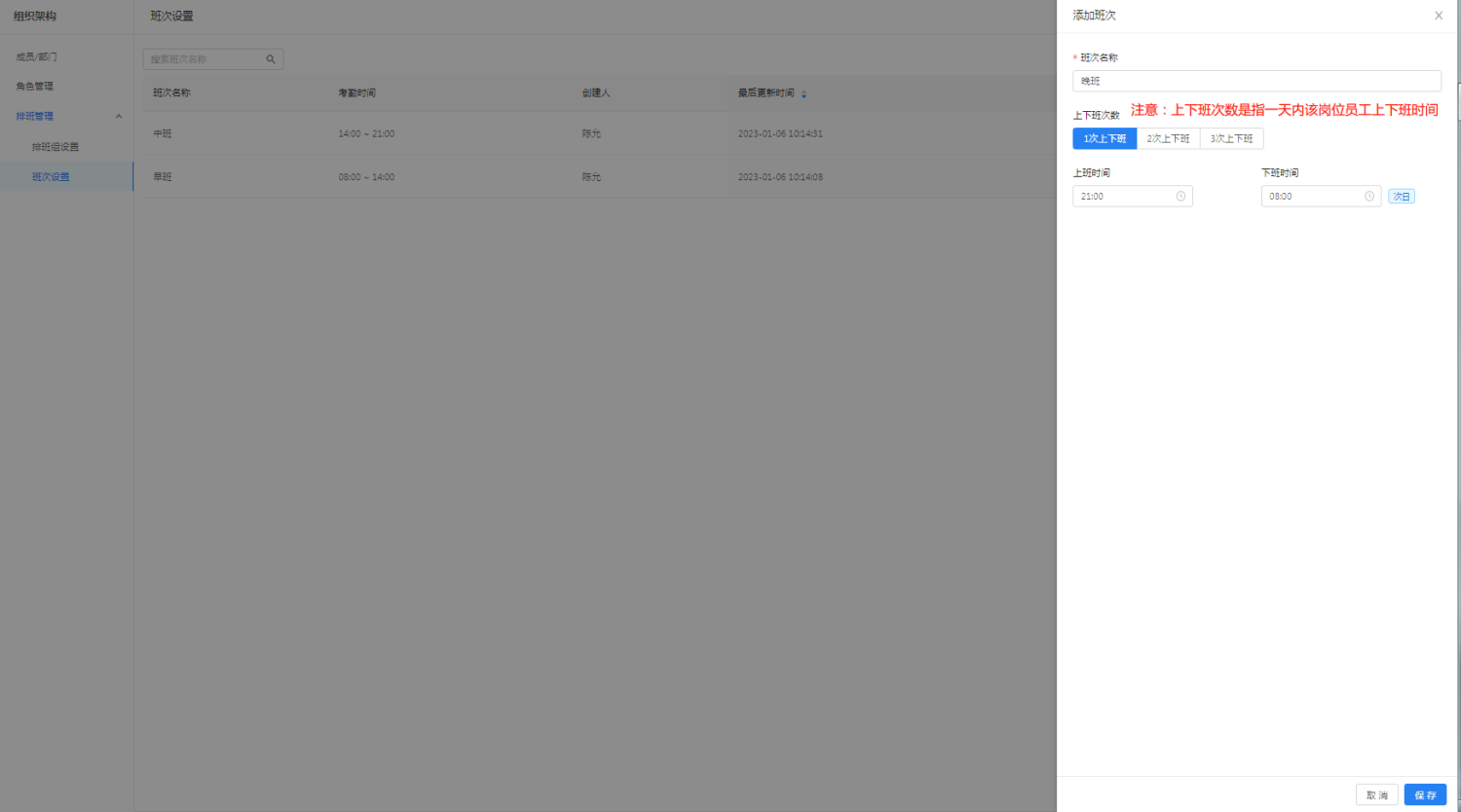
Task: Click the sort arrows beside 最后更新时间
Action: coord(804,94)
